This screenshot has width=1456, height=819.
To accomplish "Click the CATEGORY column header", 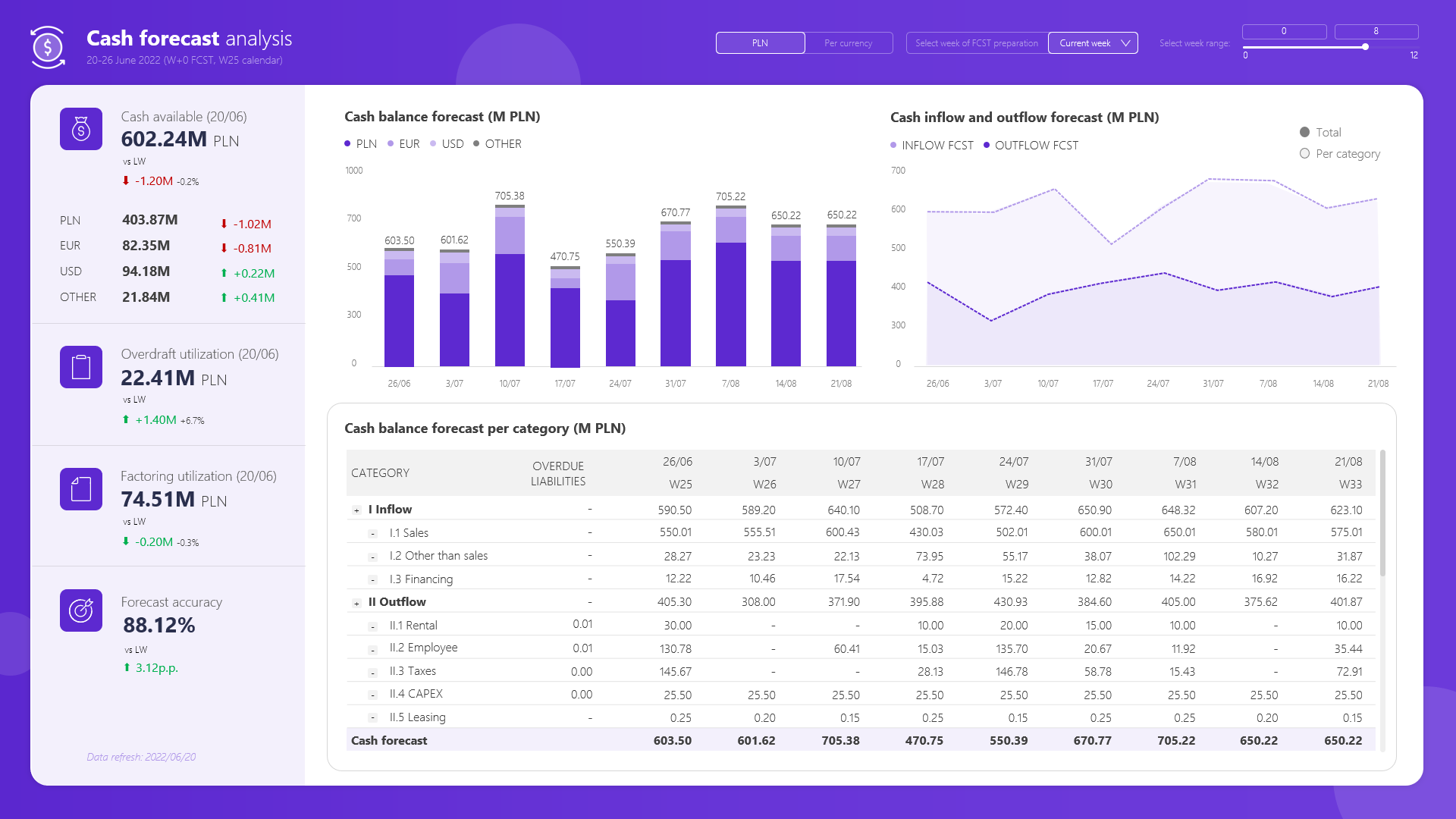I will point(380,473).
